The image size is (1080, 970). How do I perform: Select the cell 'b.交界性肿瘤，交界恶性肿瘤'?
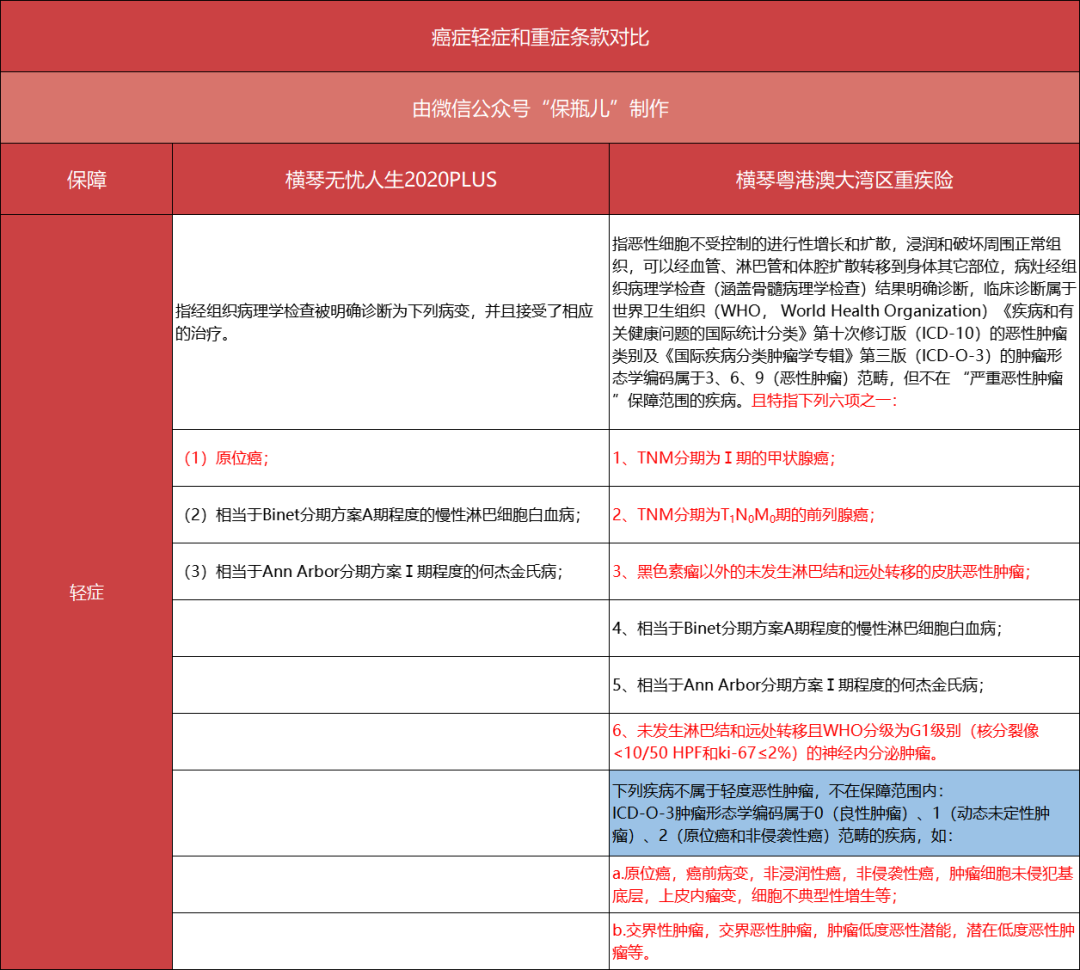click(x=844, y=941)
